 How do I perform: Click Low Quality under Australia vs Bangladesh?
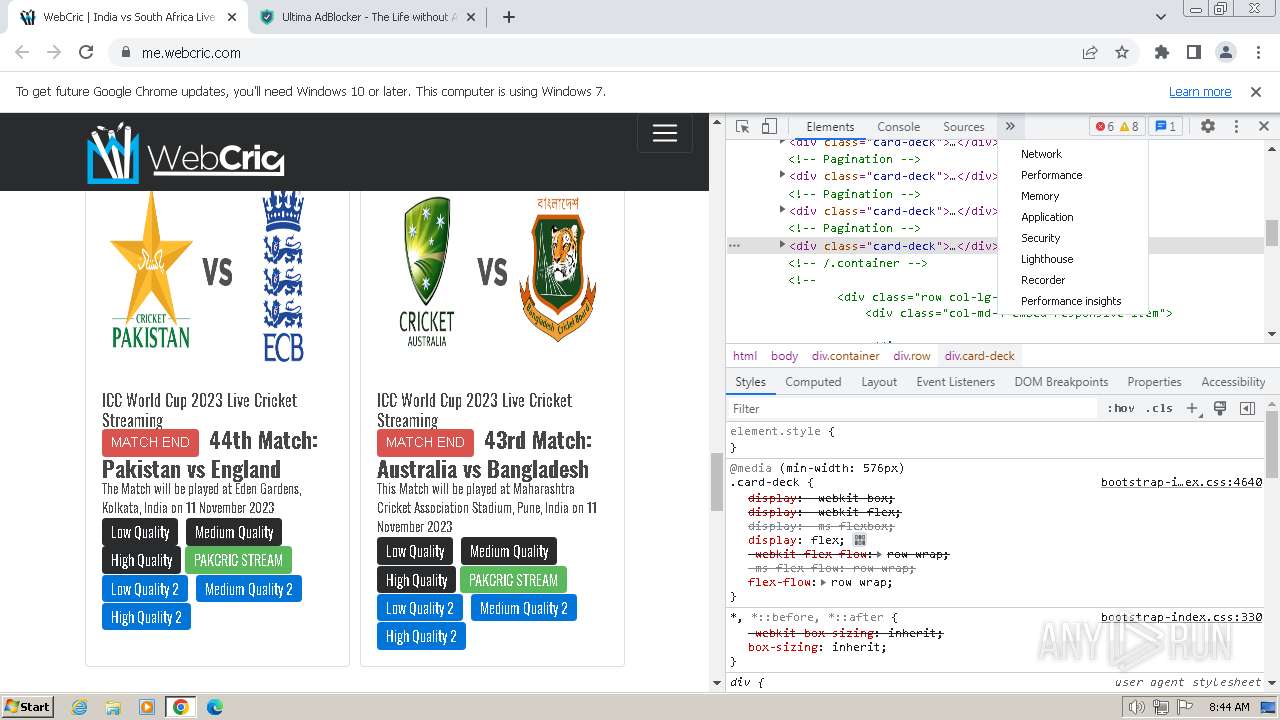[415, 552]
